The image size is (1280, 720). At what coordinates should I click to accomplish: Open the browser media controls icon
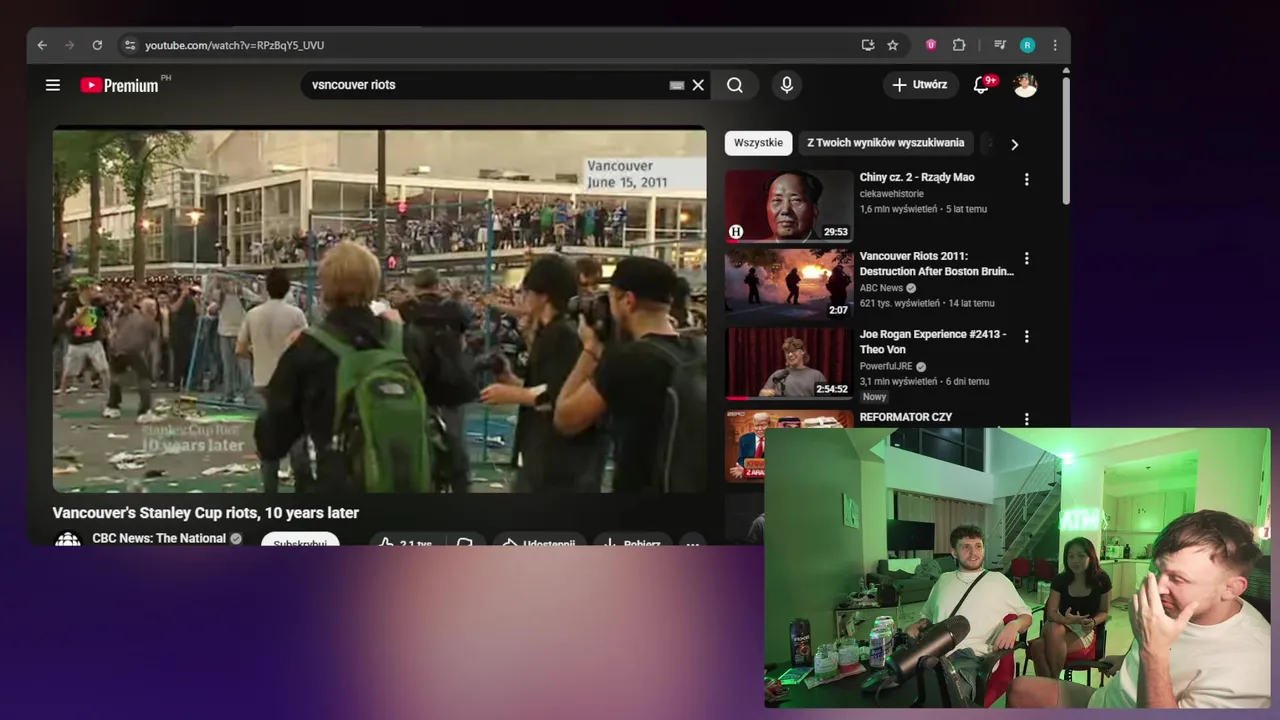pos(999,45)
